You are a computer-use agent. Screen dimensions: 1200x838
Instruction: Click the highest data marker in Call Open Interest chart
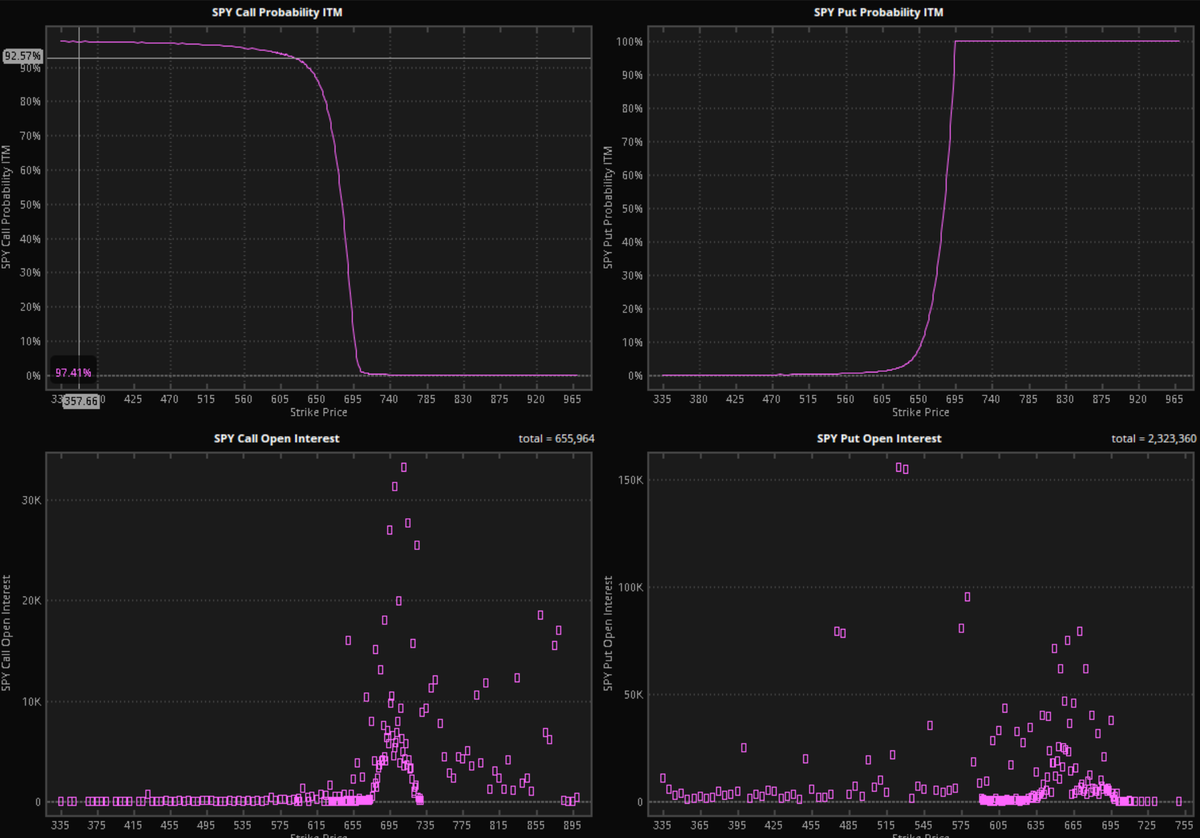[x=404, y=467]
